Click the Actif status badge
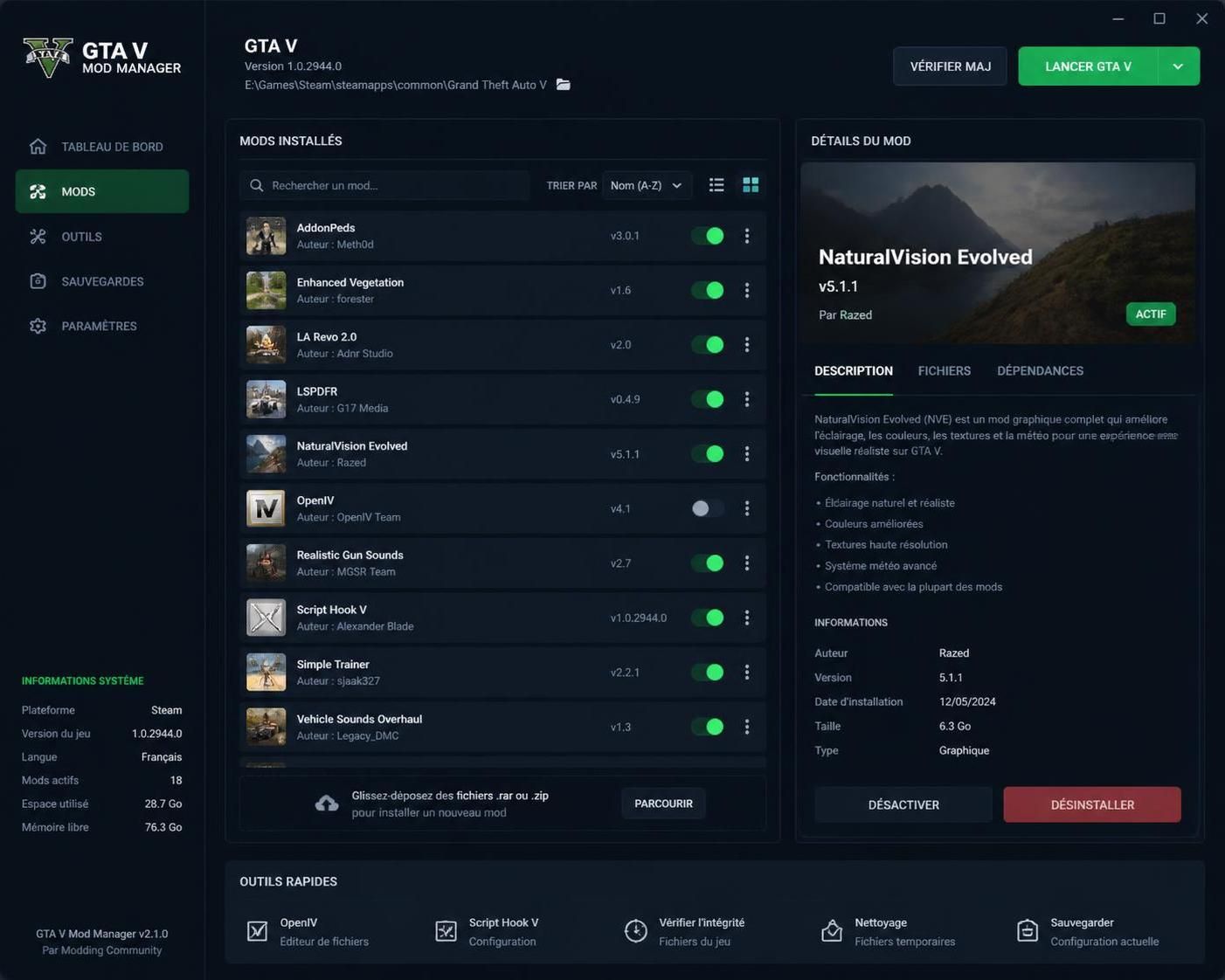Screen dimensions: 1225x980 pyautogui.click(x=1151, y=314)
